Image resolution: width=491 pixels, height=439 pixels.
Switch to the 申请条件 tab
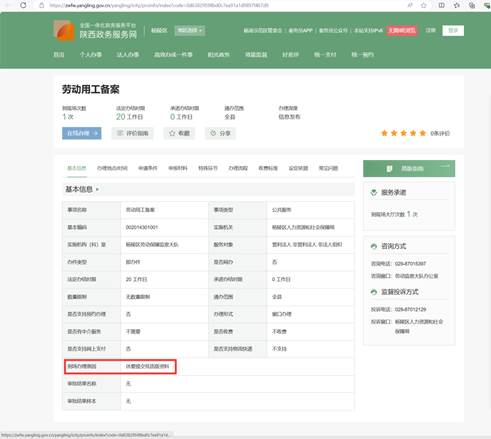(x=148, y=168)
